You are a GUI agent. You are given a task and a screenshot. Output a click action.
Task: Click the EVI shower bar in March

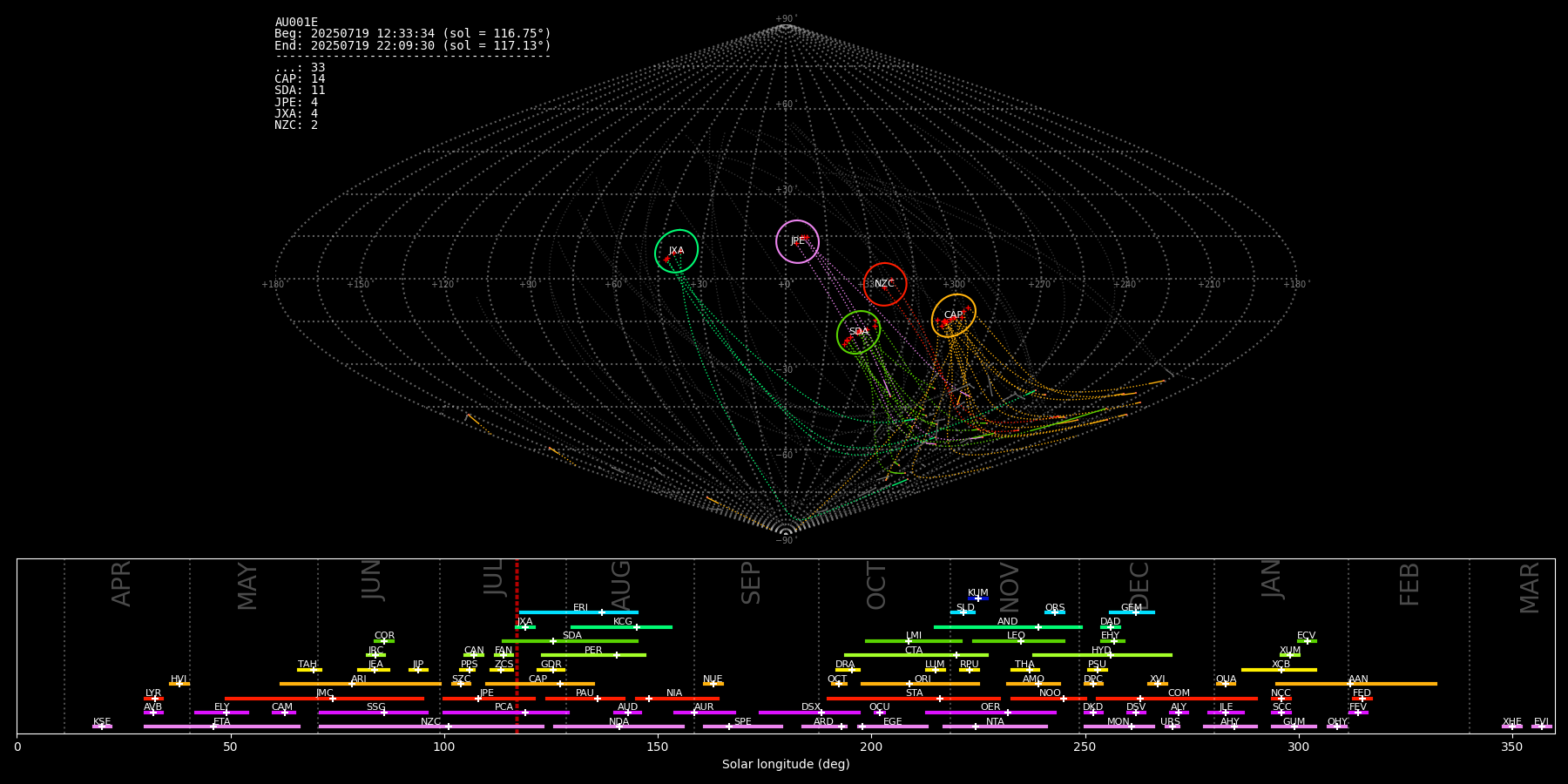pyautogui.click(x=1542, y=727)
